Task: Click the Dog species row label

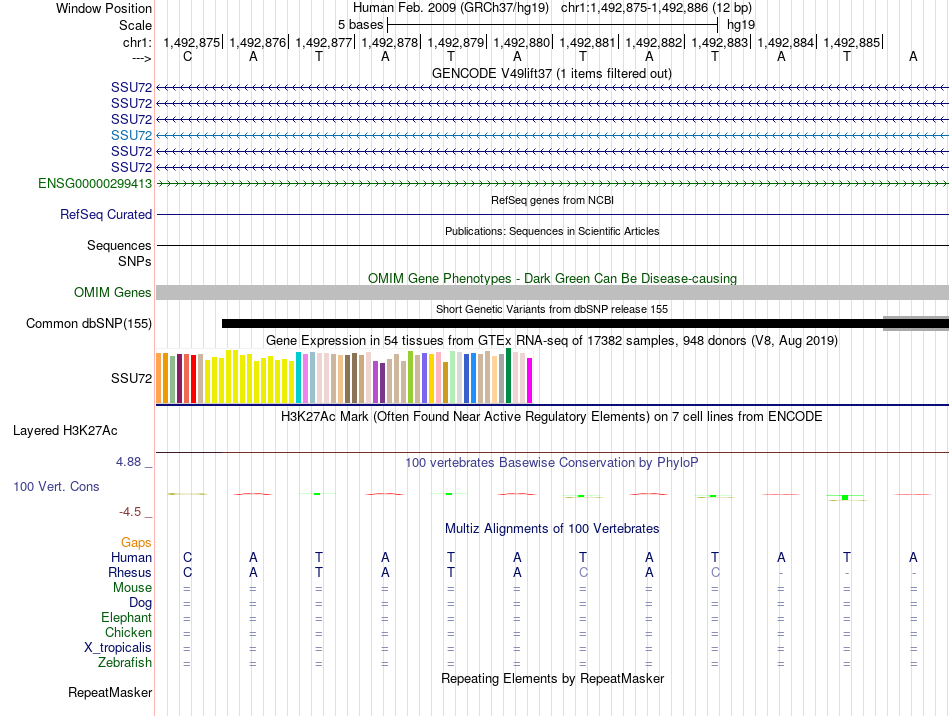Action: point(140,603)
